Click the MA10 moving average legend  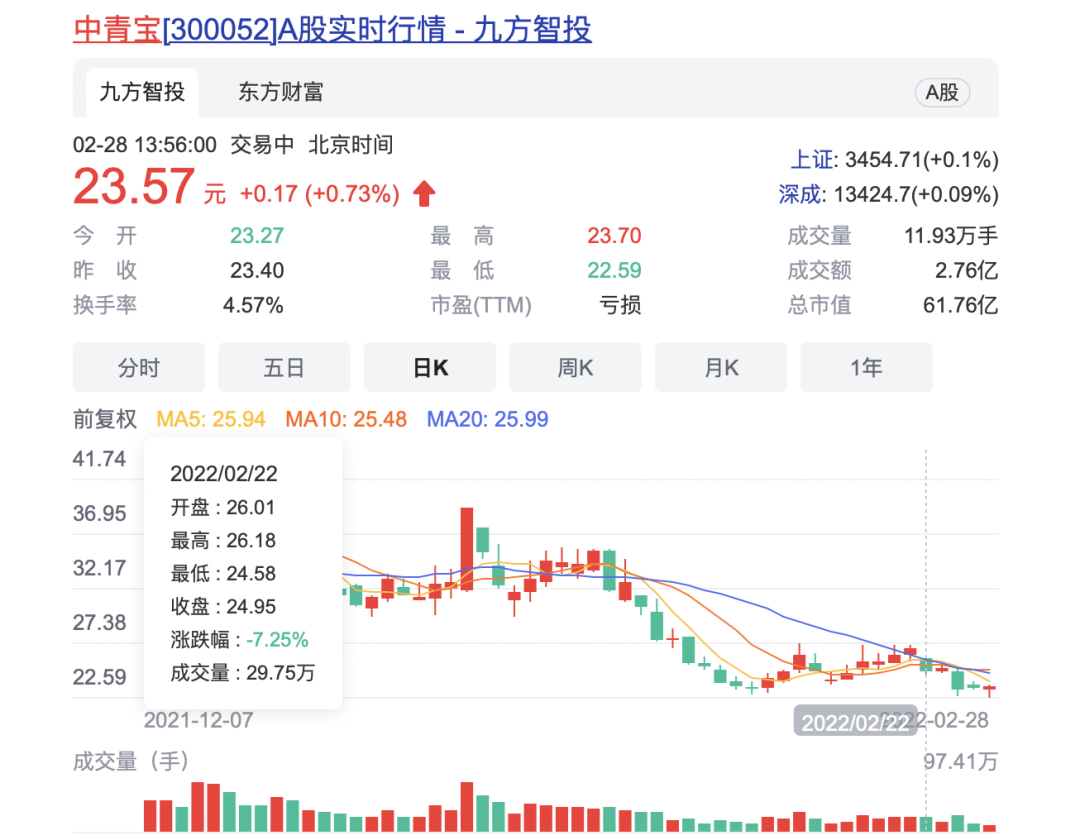click(x=346, y=419)
